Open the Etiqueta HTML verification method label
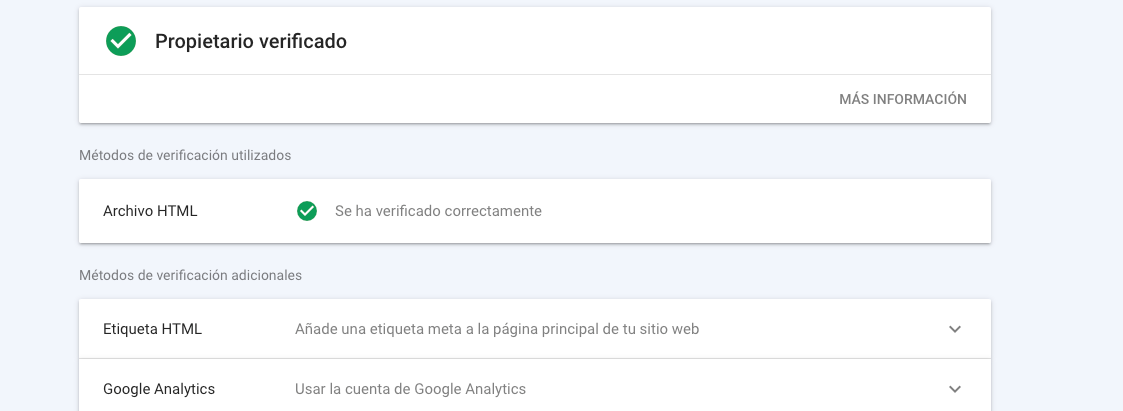The height and width of the screenshot is (411, 1123). coord(153,329)
